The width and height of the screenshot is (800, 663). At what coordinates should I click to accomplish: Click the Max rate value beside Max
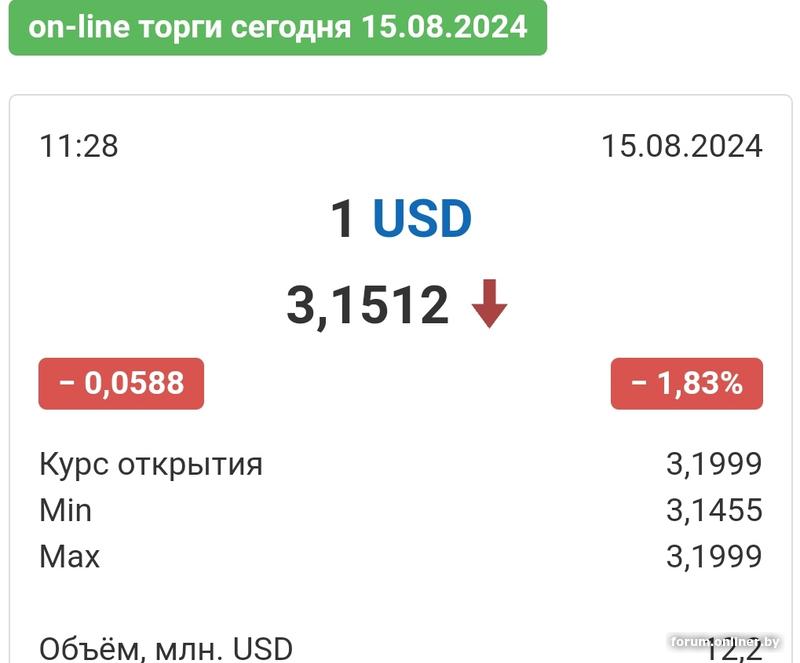pos(714,556)
